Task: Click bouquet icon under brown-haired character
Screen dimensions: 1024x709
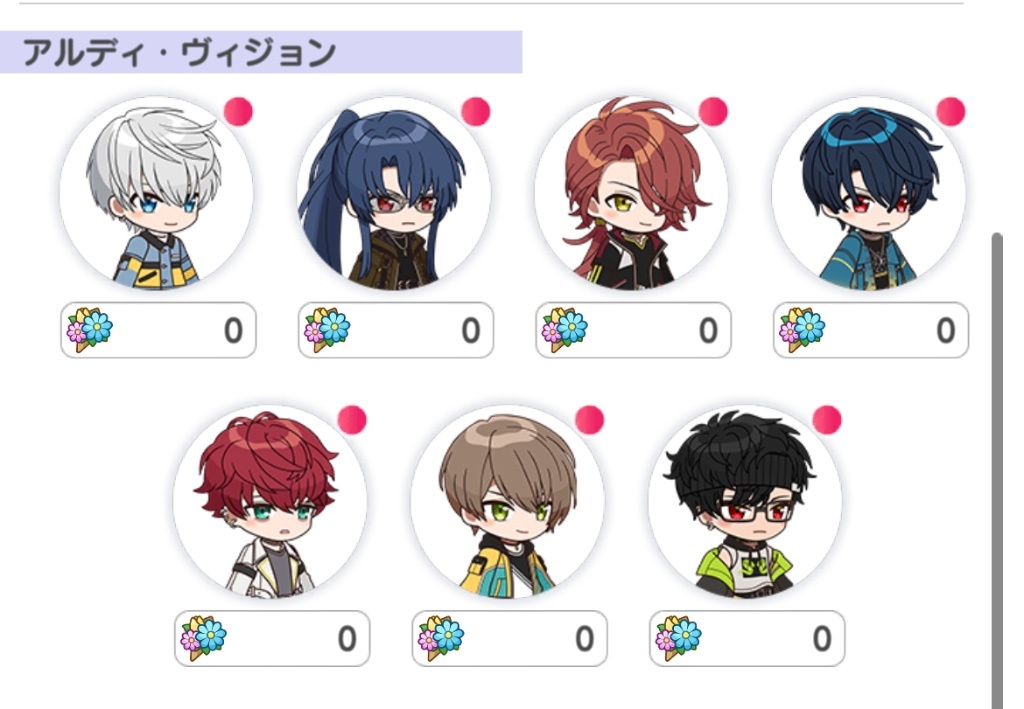Action: click(441, 638)
